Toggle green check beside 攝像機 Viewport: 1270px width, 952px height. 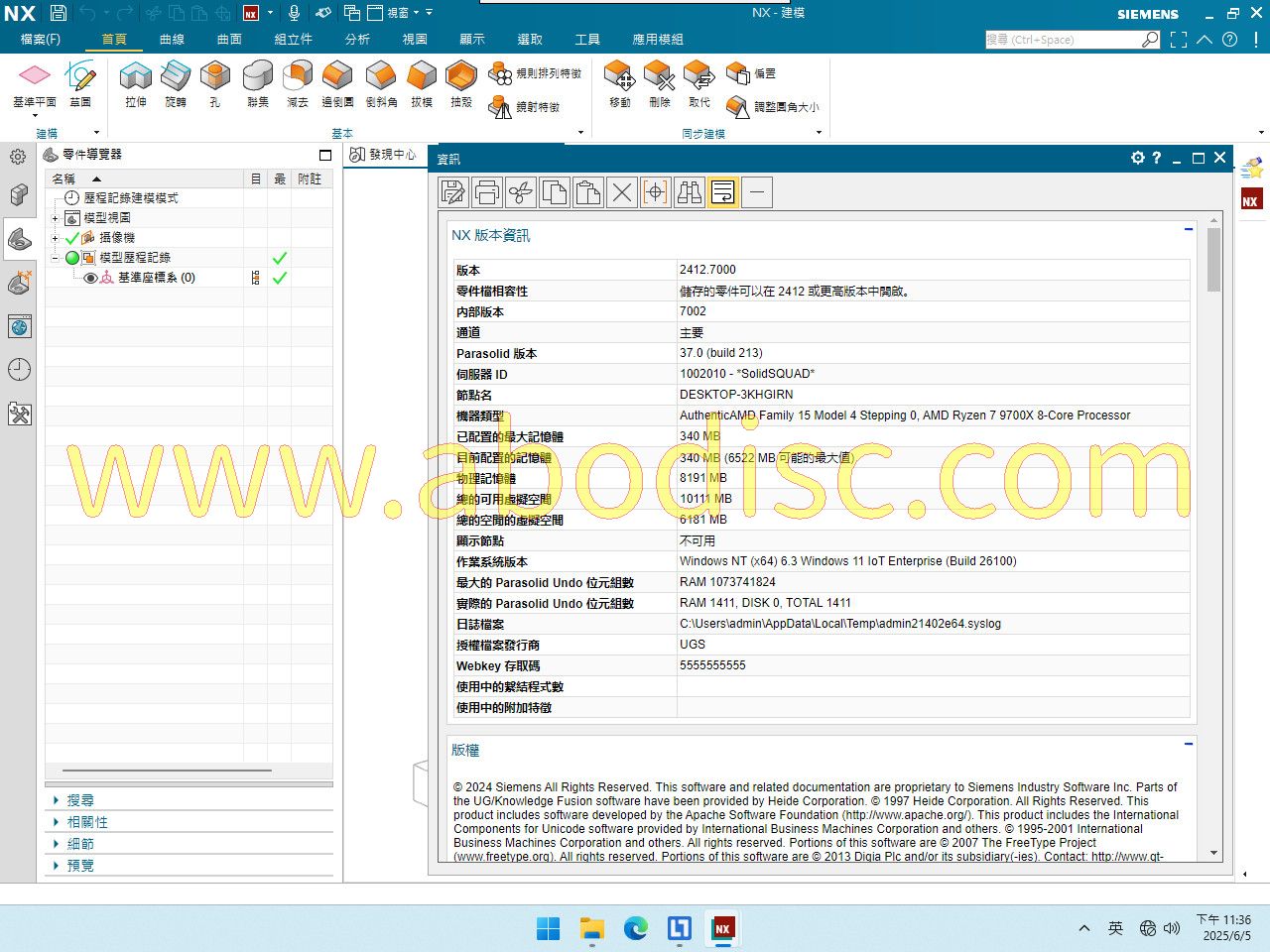coord(71,238)
